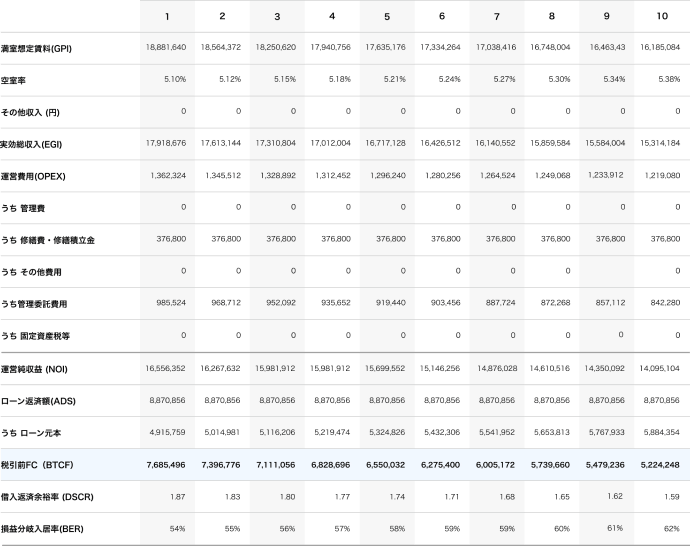The width and height of the screenshot is (690, 546).
Task: Select ローン元本 value 5,324,826
Action: coord(387,432)
